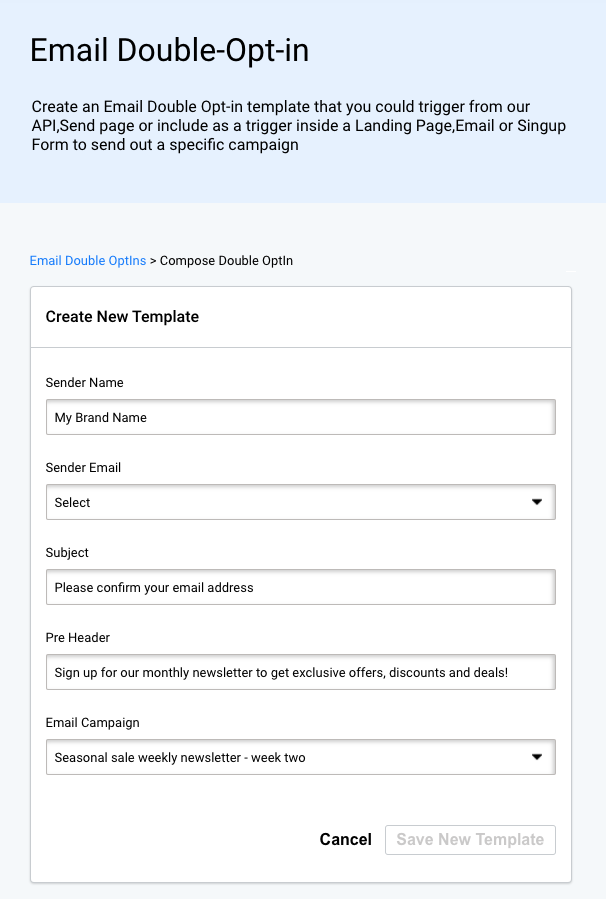Click the Email Campaign label
606x899 pixels.
click(92, 722)
